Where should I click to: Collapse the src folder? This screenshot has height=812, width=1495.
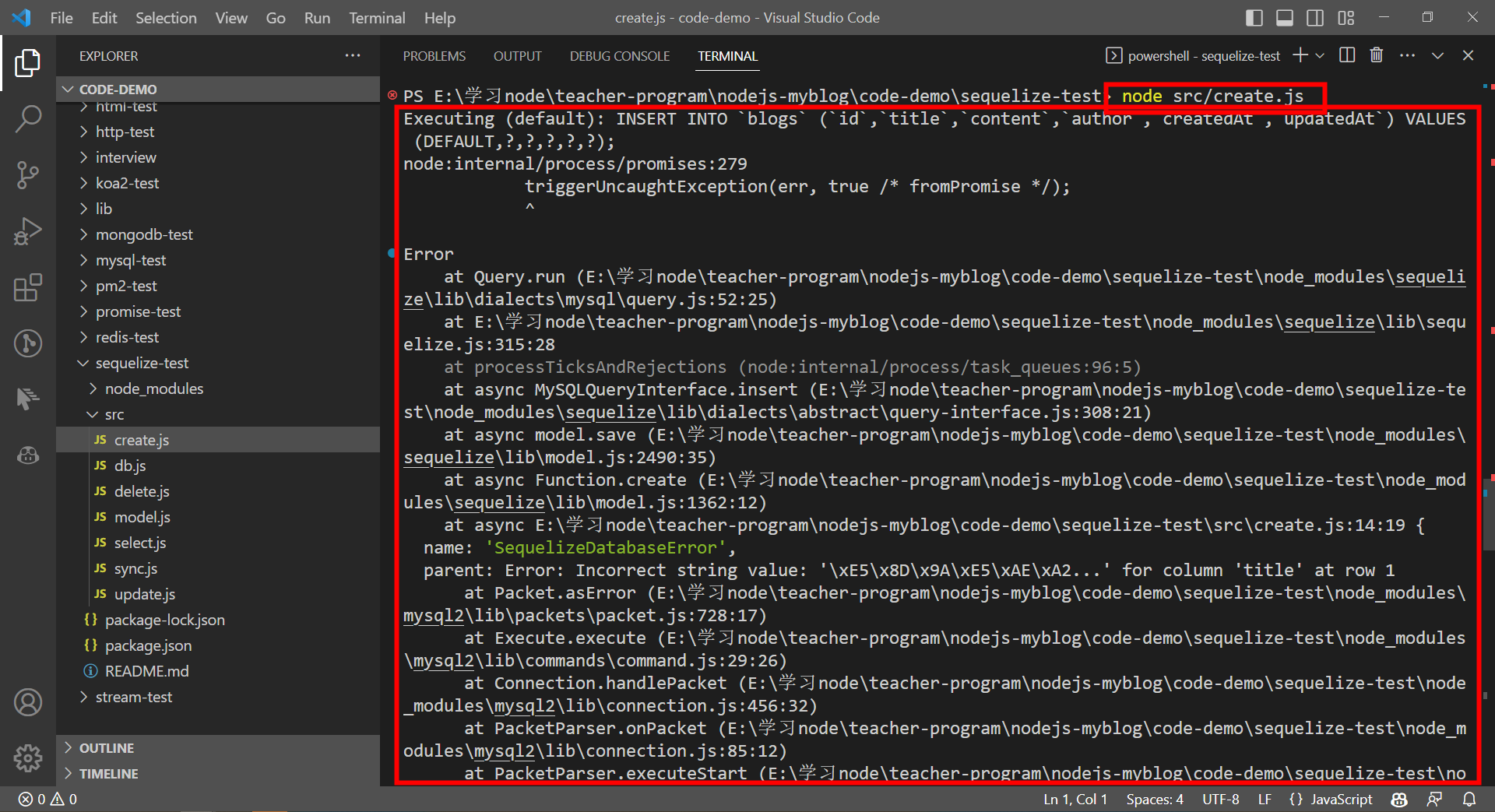(x=218, y=414)
